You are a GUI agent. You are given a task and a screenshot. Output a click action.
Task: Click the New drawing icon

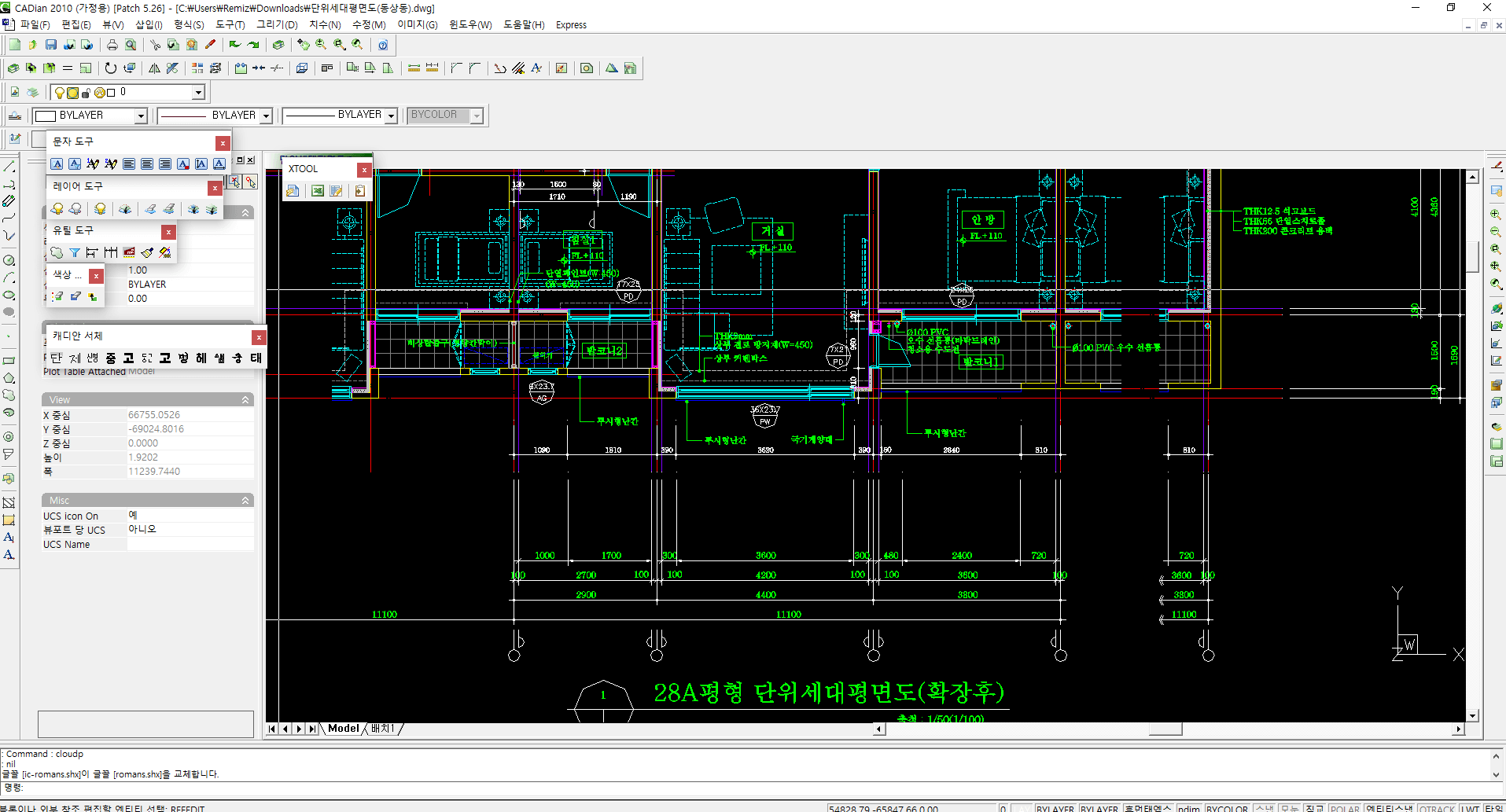click(14, 45)
